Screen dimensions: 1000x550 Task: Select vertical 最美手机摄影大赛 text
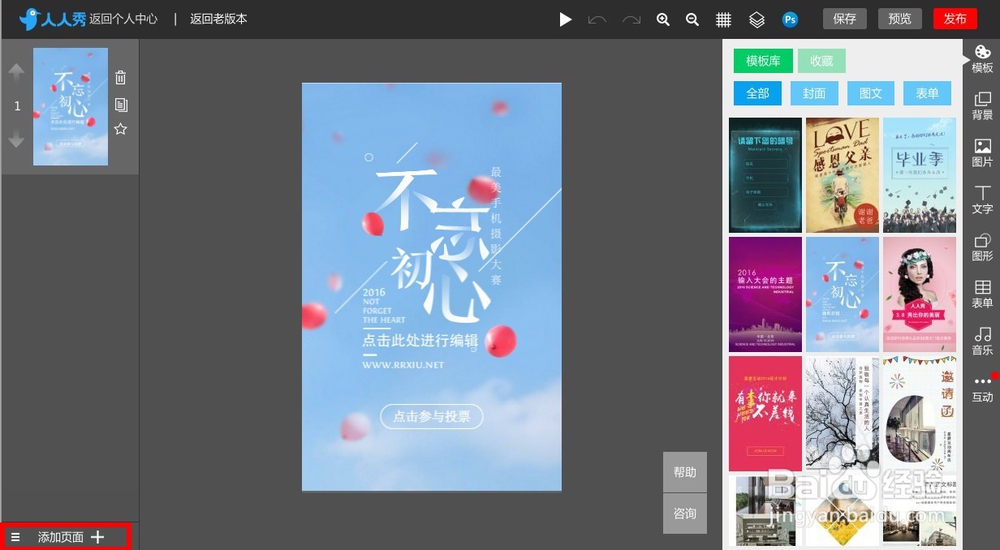pos(496,225)
